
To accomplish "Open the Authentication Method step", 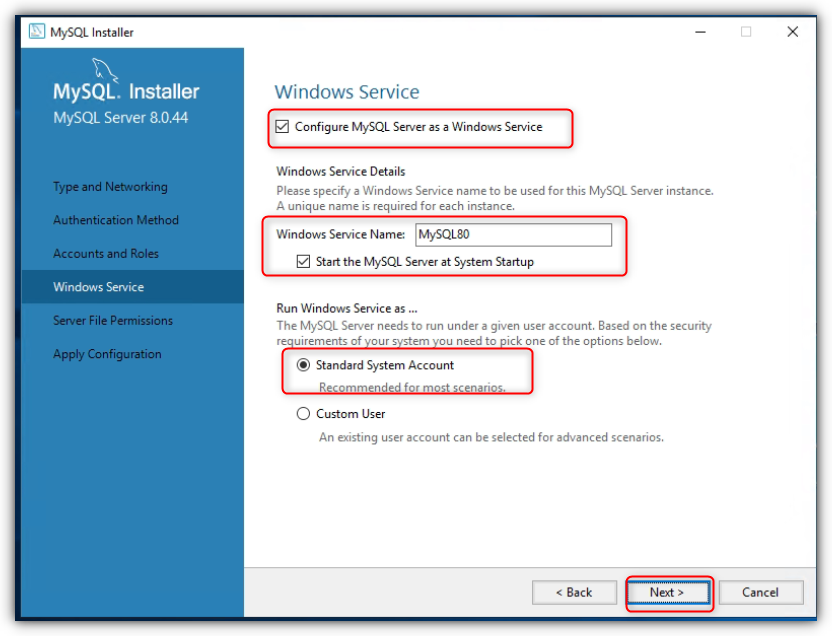I will click(x=116, y=220).
